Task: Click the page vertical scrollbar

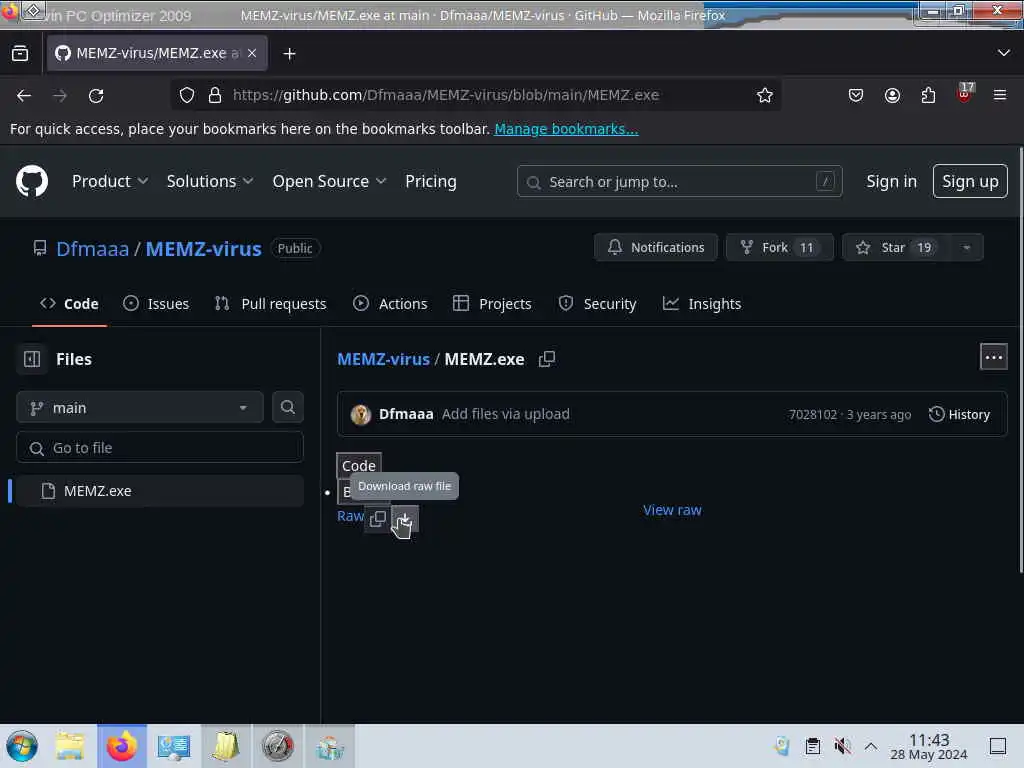Action: 1021,360
